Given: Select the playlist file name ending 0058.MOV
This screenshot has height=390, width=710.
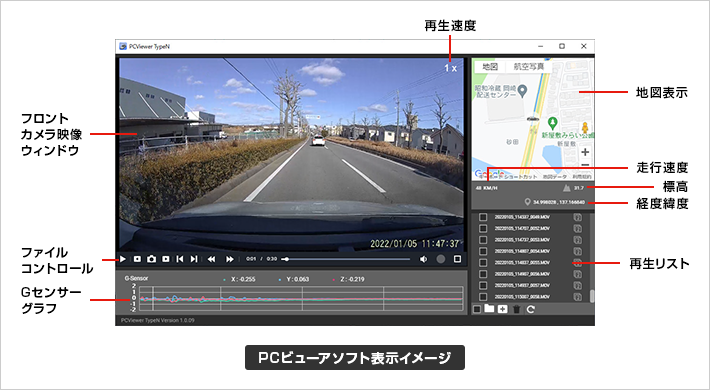Looking at the screenshot, I should [522, 297].
